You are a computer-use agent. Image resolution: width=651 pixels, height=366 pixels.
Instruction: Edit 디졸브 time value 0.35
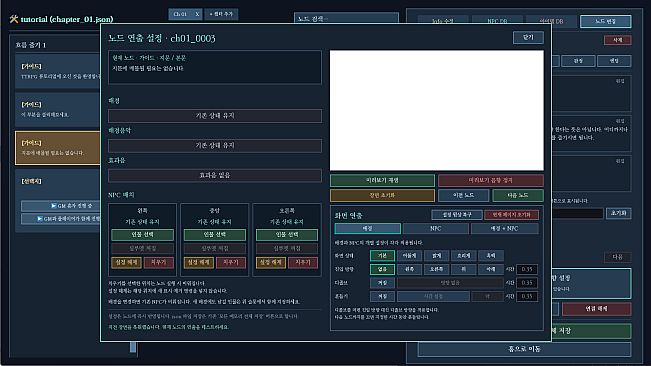527,283
